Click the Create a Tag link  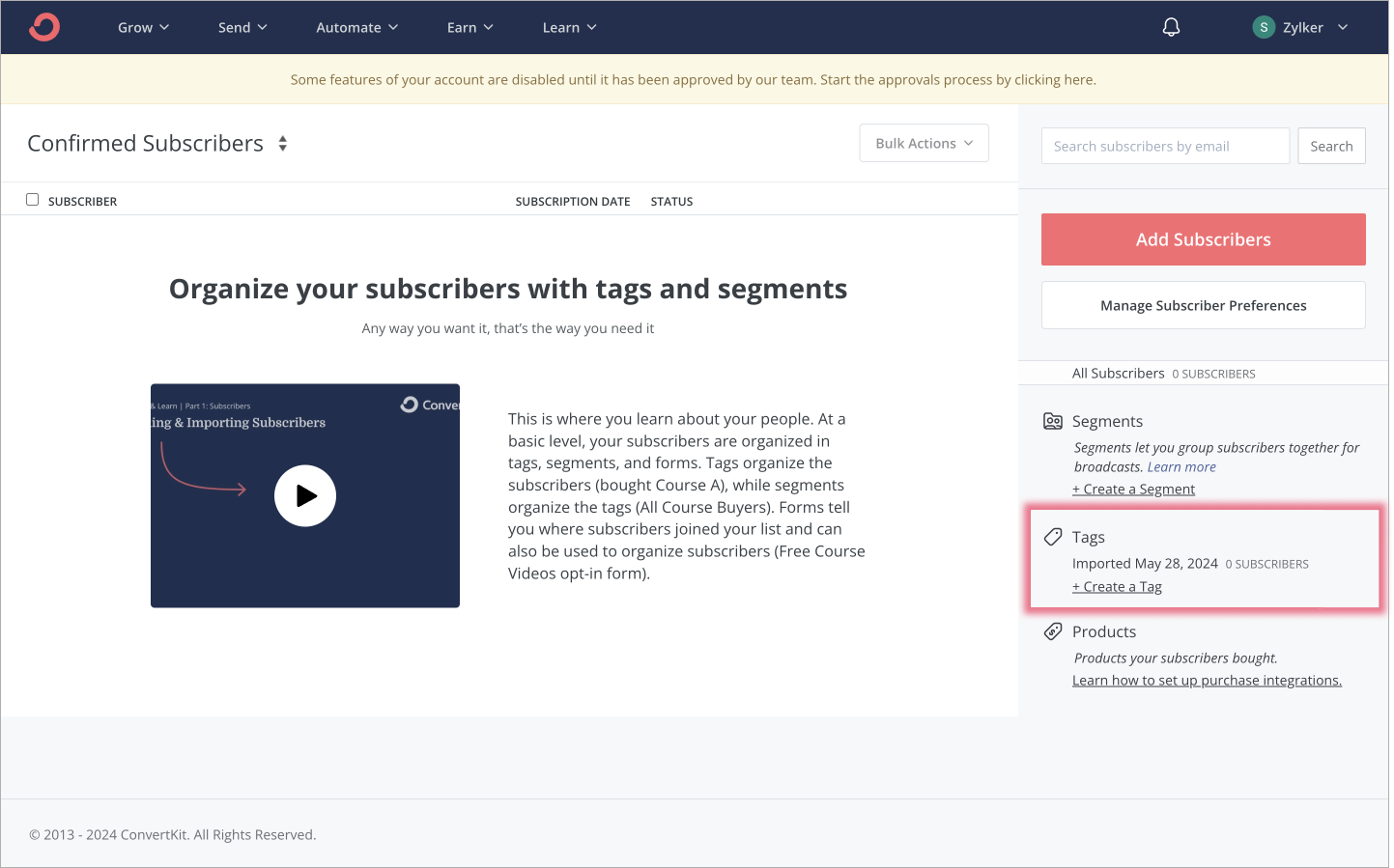tap(1117, 587)
